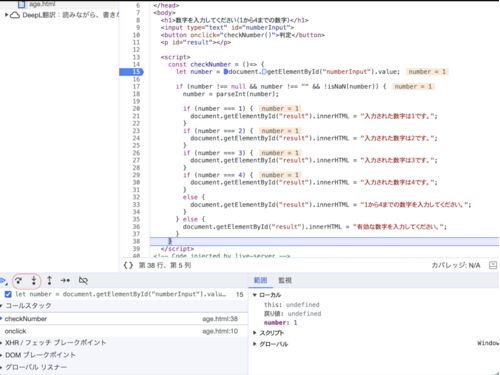Click '第 38 行、第 5 列' status text
Screen dimensions: 500x375
click(165, 265)
